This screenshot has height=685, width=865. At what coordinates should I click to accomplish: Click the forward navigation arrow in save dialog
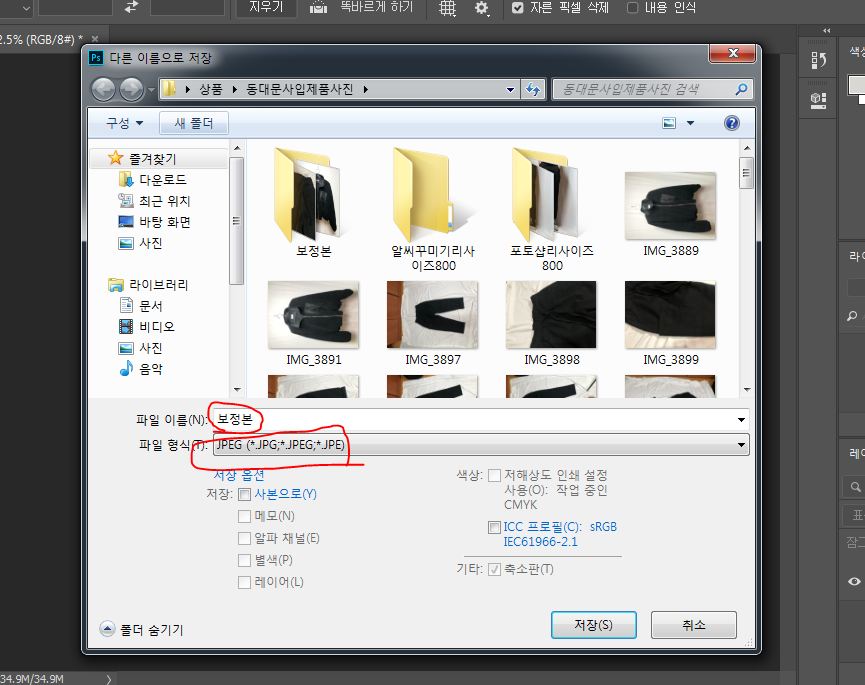point(131,89)
